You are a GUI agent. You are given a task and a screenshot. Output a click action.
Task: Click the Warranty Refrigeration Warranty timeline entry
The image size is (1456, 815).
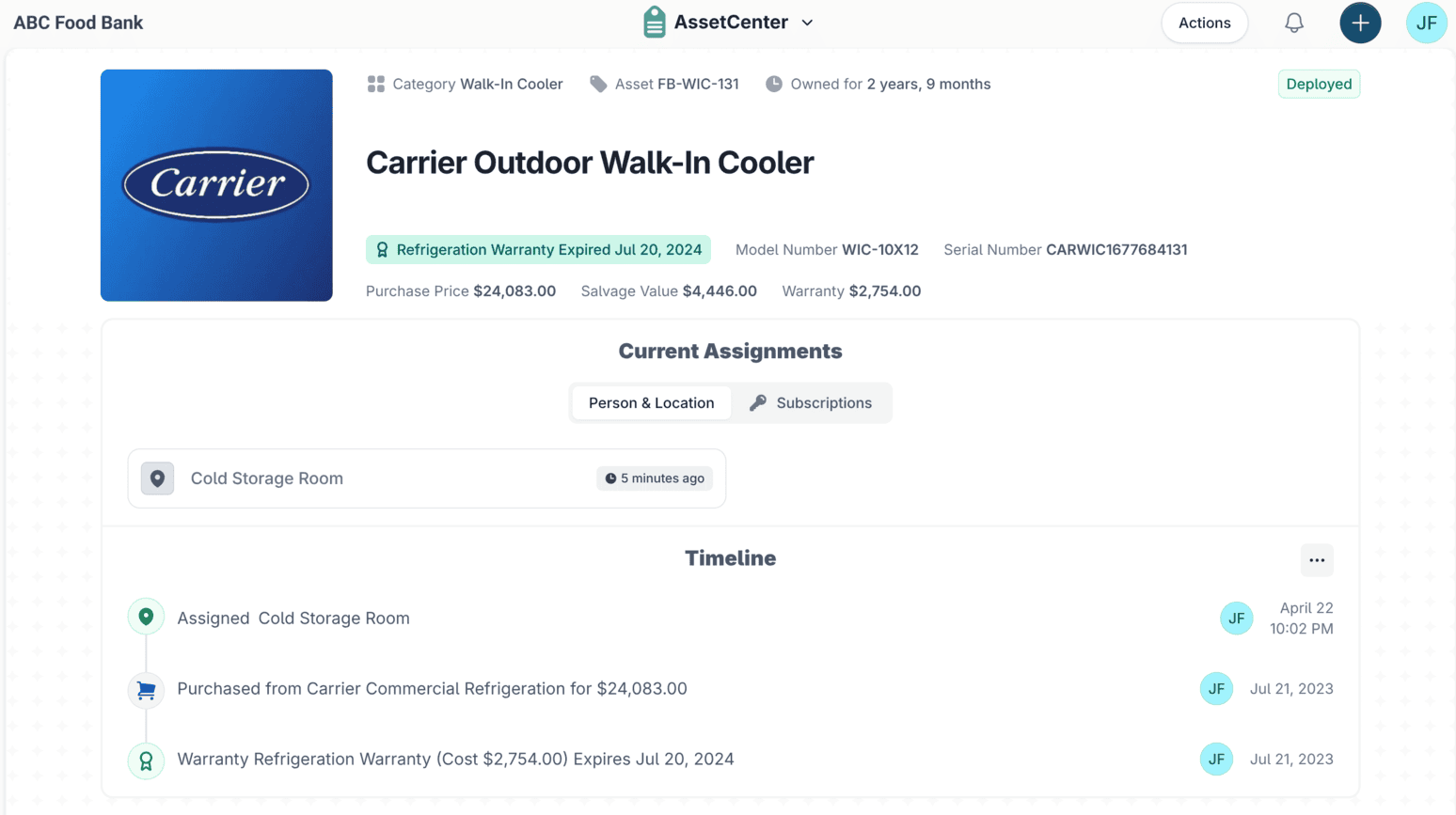[x=455, y=759]
